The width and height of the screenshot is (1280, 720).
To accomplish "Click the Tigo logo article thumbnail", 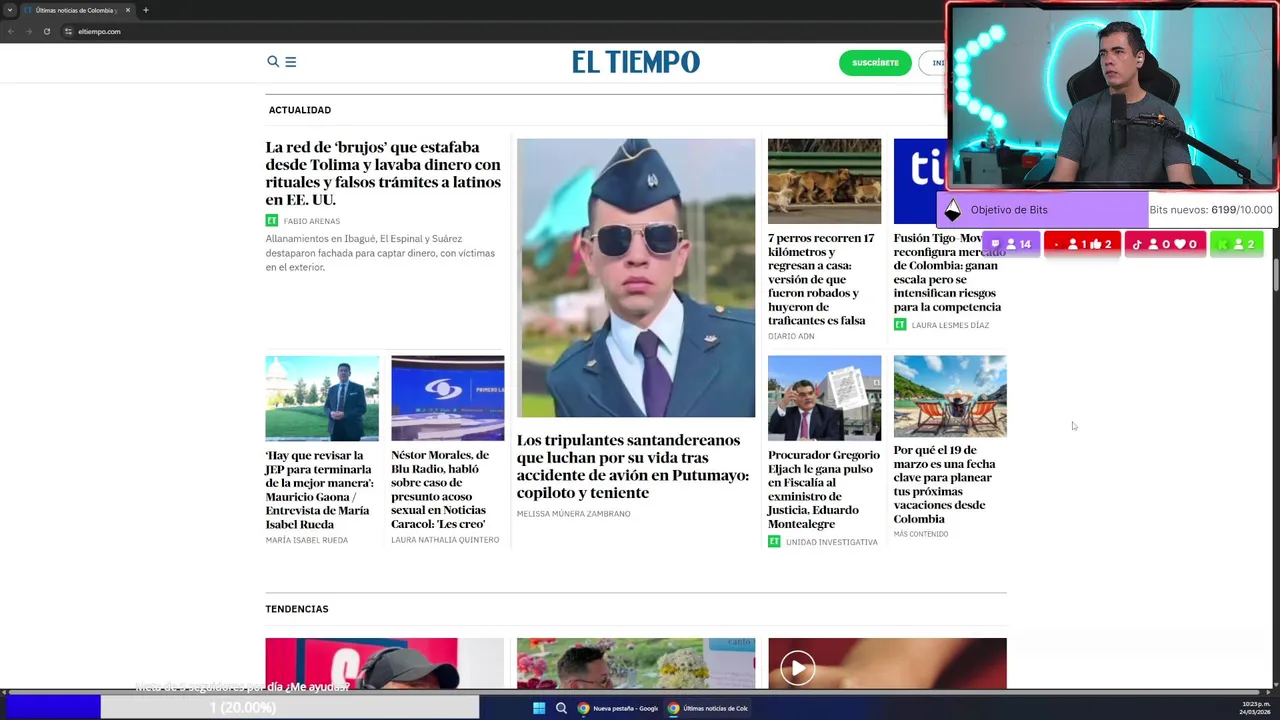I will pos(919,181).
